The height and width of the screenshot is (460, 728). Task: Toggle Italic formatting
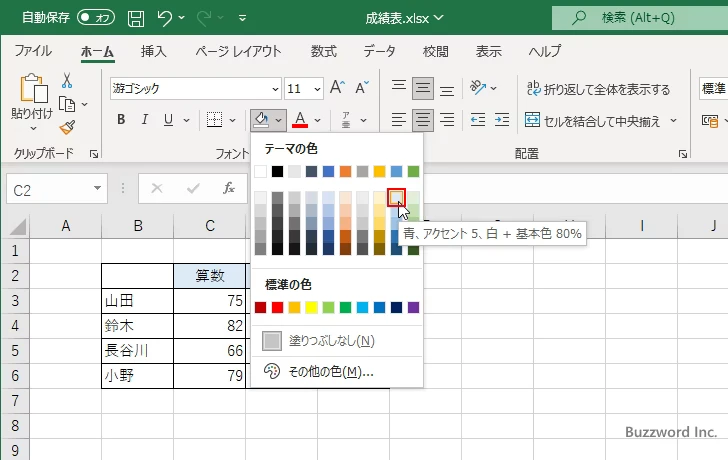click(x=144, y=120)
